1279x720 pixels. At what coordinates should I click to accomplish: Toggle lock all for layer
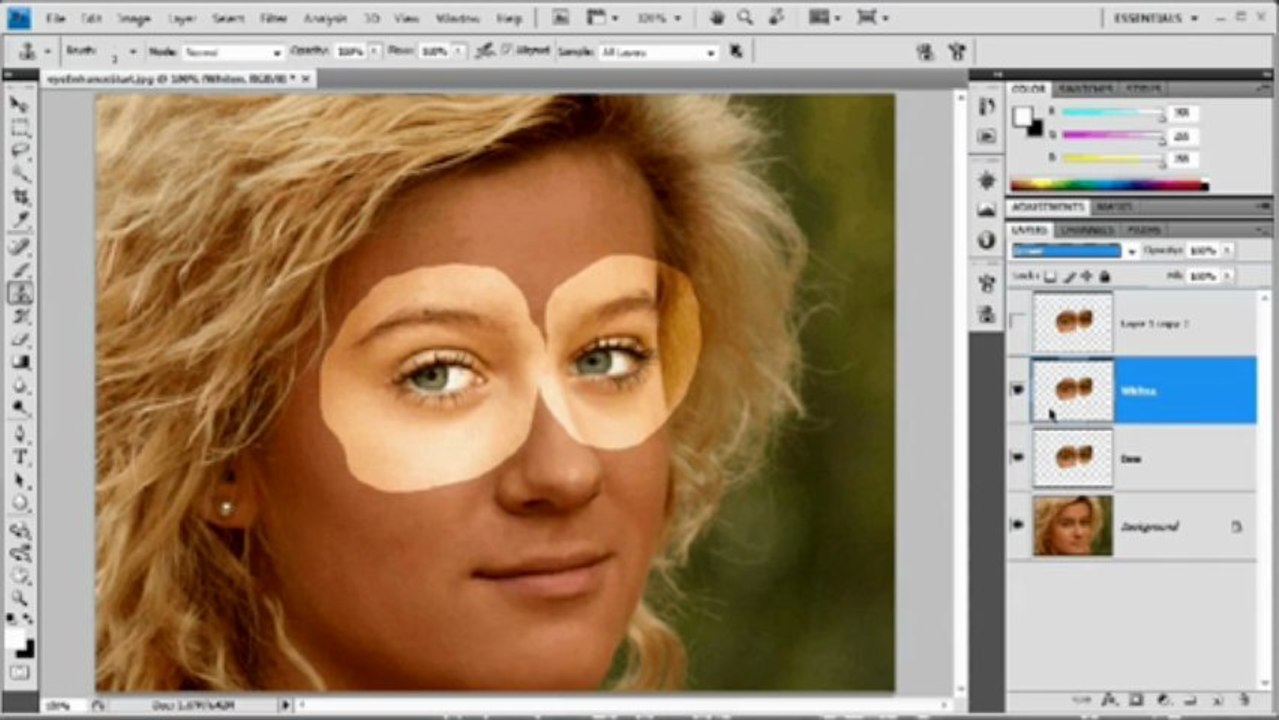(1105, 276)
